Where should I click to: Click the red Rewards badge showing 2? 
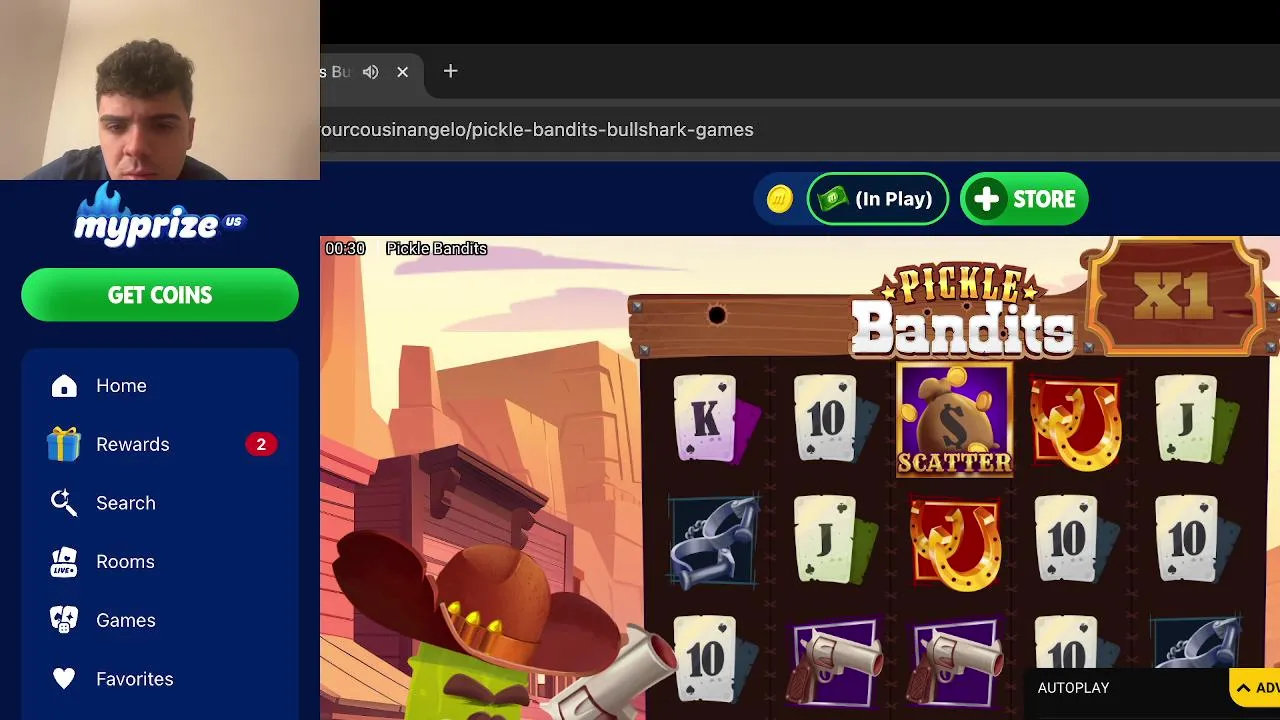[261, 444]
